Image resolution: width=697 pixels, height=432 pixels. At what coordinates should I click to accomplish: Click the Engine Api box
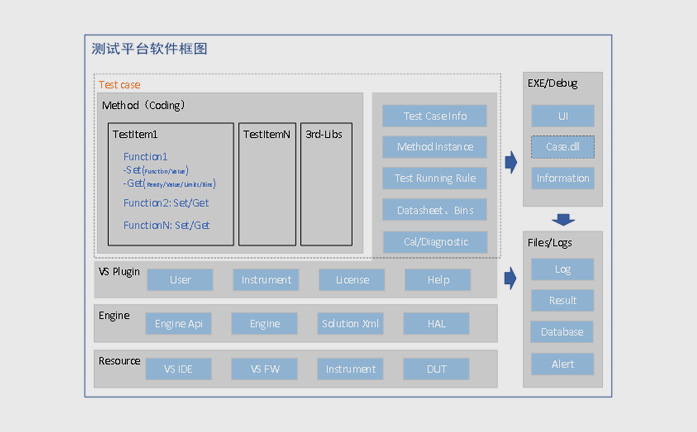(x=178, y=324)
